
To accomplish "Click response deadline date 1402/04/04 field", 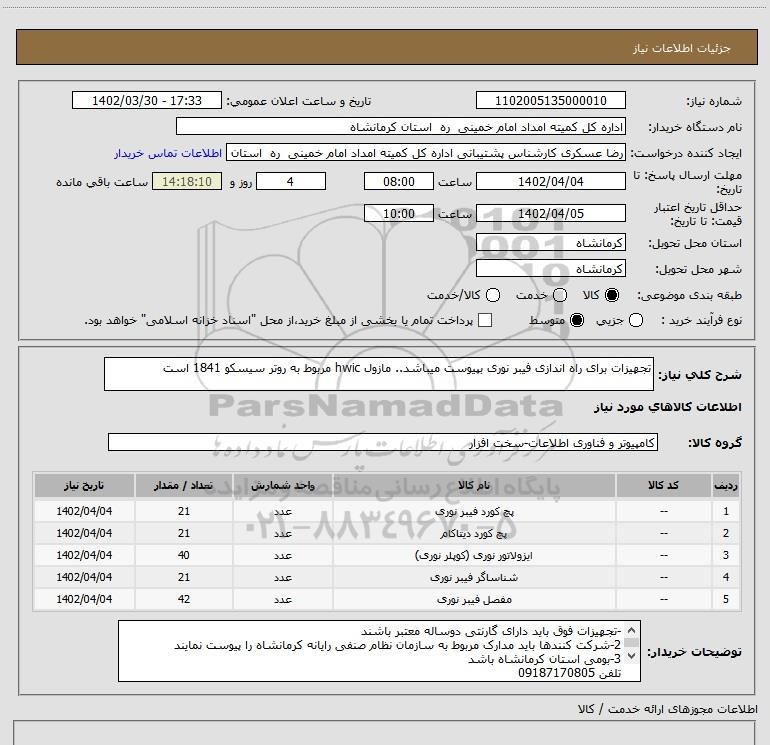I will pos(550,182).
